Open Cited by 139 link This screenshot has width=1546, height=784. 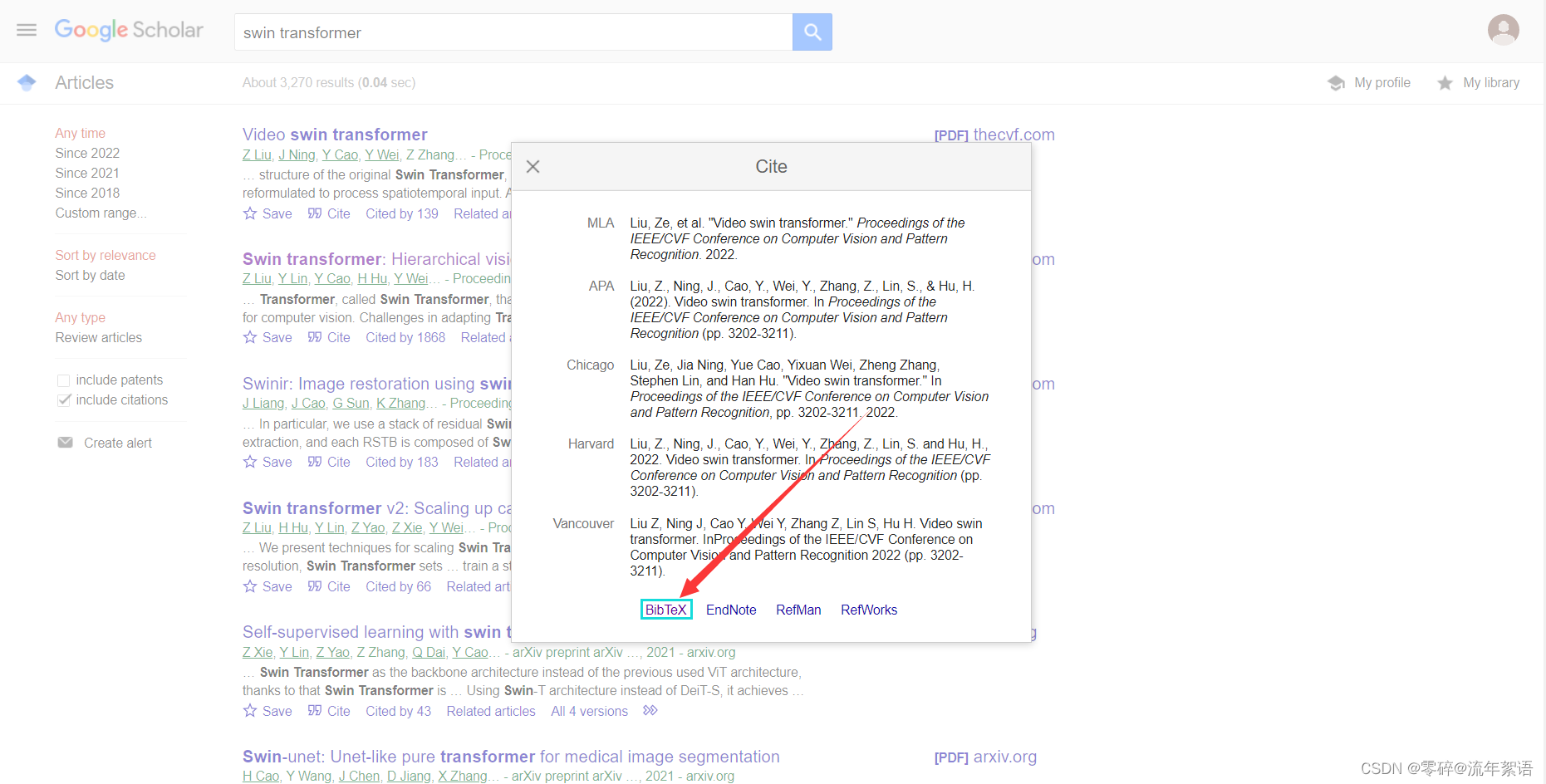point(402,213)
